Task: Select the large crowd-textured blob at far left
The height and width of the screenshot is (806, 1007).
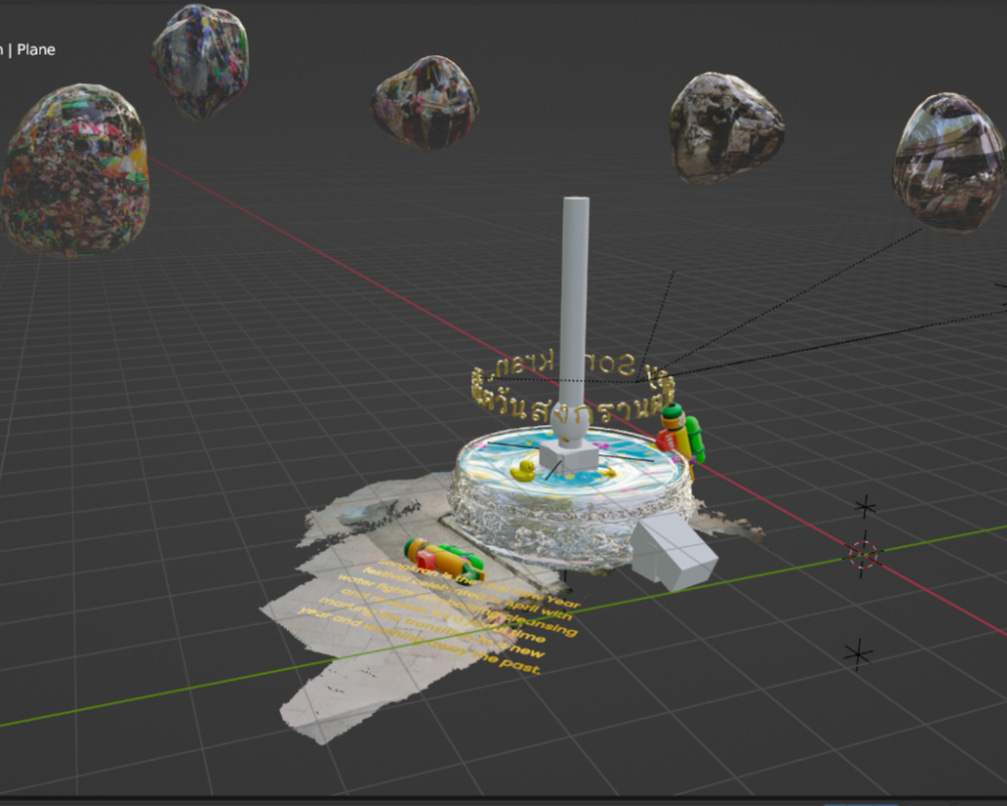Action: point(75,171)
